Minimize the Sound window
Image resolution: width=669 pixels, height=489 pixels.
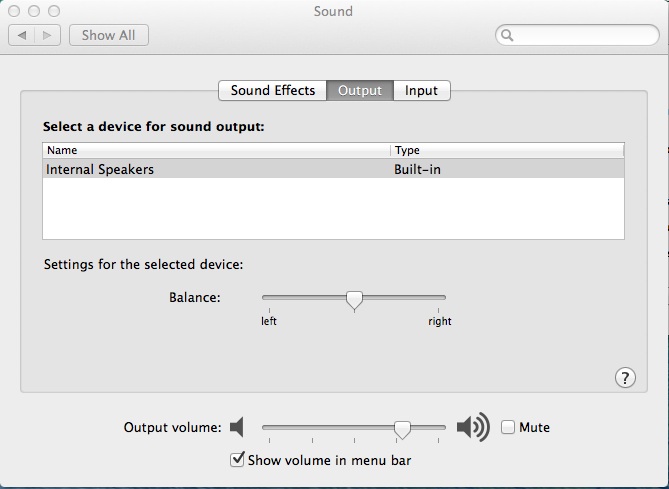point(34,11)
